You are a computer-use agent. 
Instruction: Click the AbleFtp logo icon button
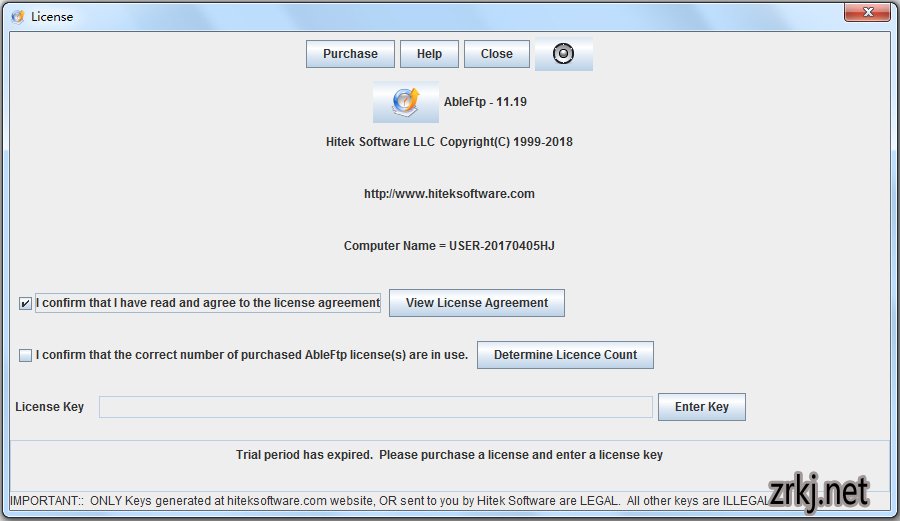coord(406,102)
